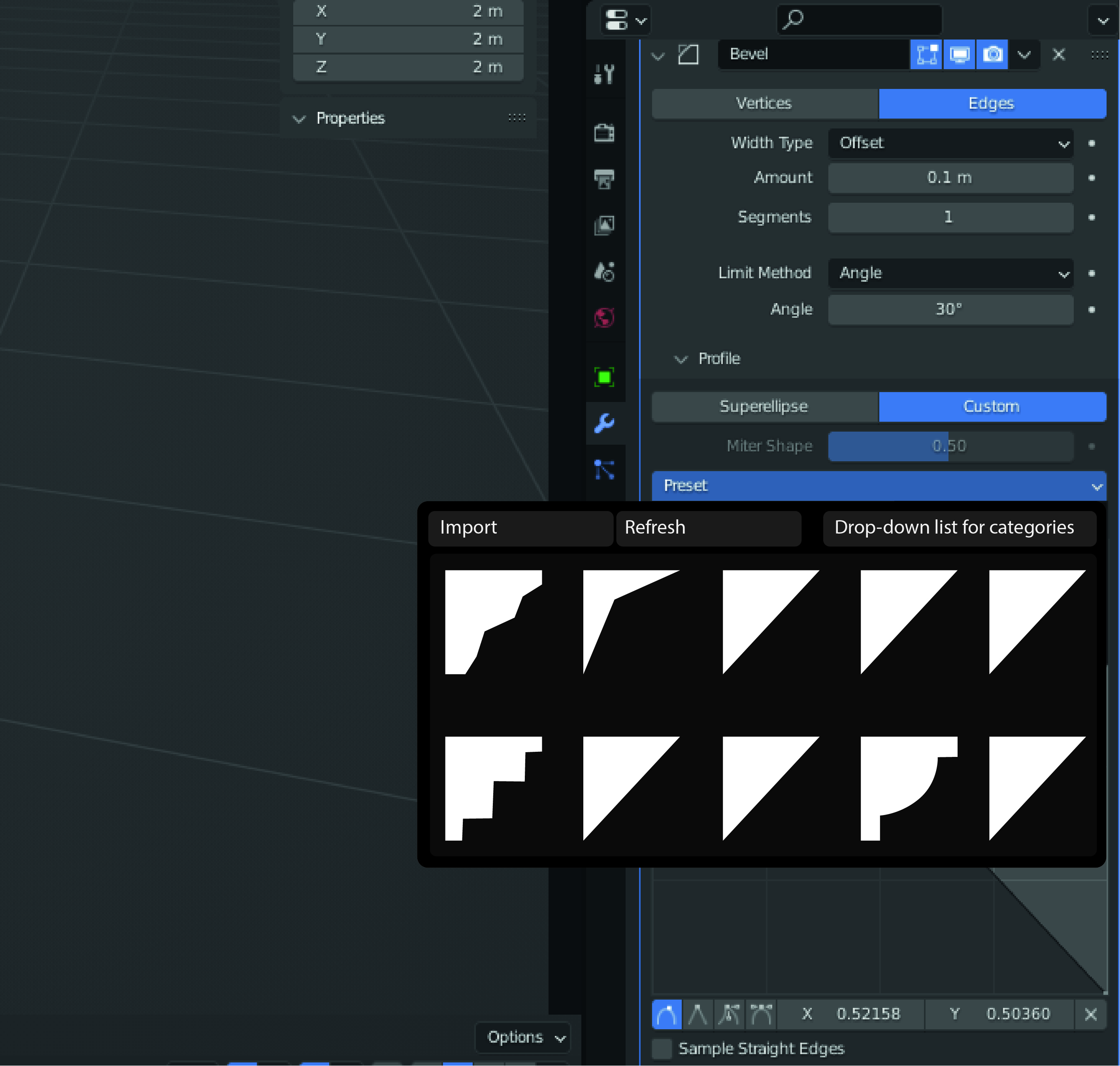Remove the Bevel modifier with X
1120x1066 pixels.
[x=1059, y=55]
